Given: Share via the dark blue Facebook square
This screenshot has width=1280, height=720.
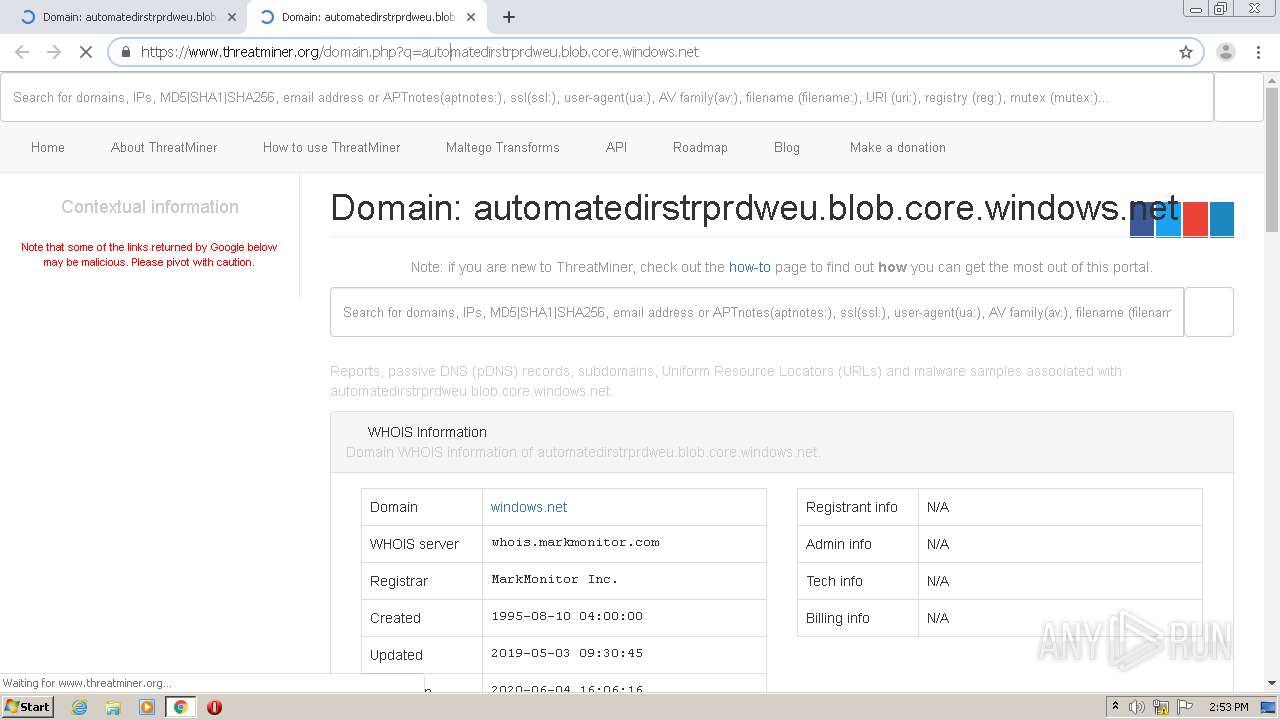Looking at the screenshot, I should click(x=1142, y=219).
